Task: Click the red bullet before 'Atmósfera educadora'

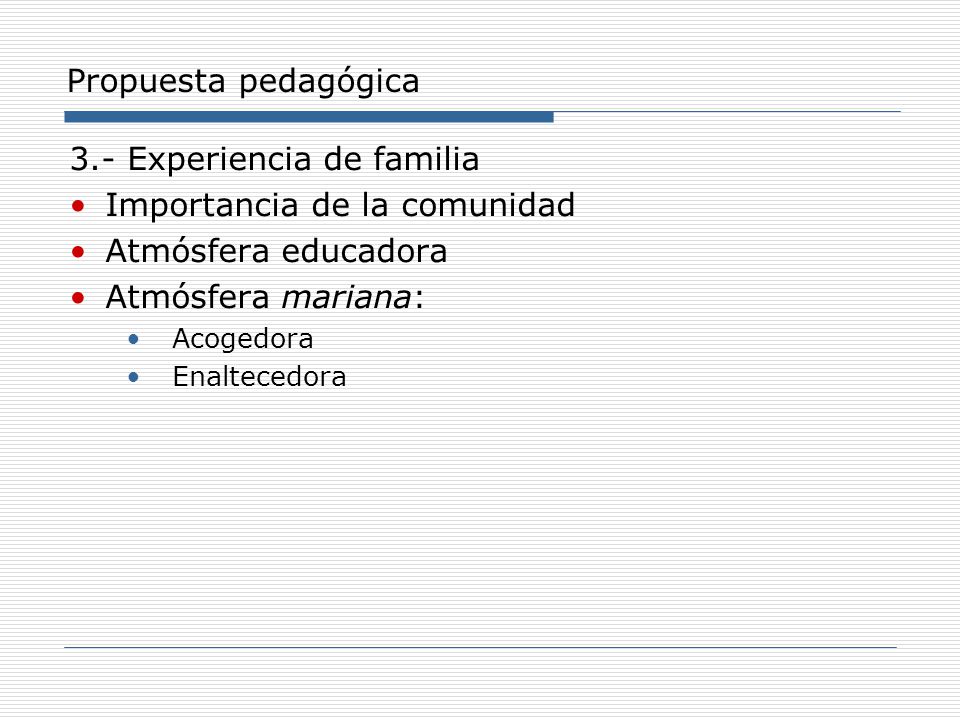Action: point(78,252)
